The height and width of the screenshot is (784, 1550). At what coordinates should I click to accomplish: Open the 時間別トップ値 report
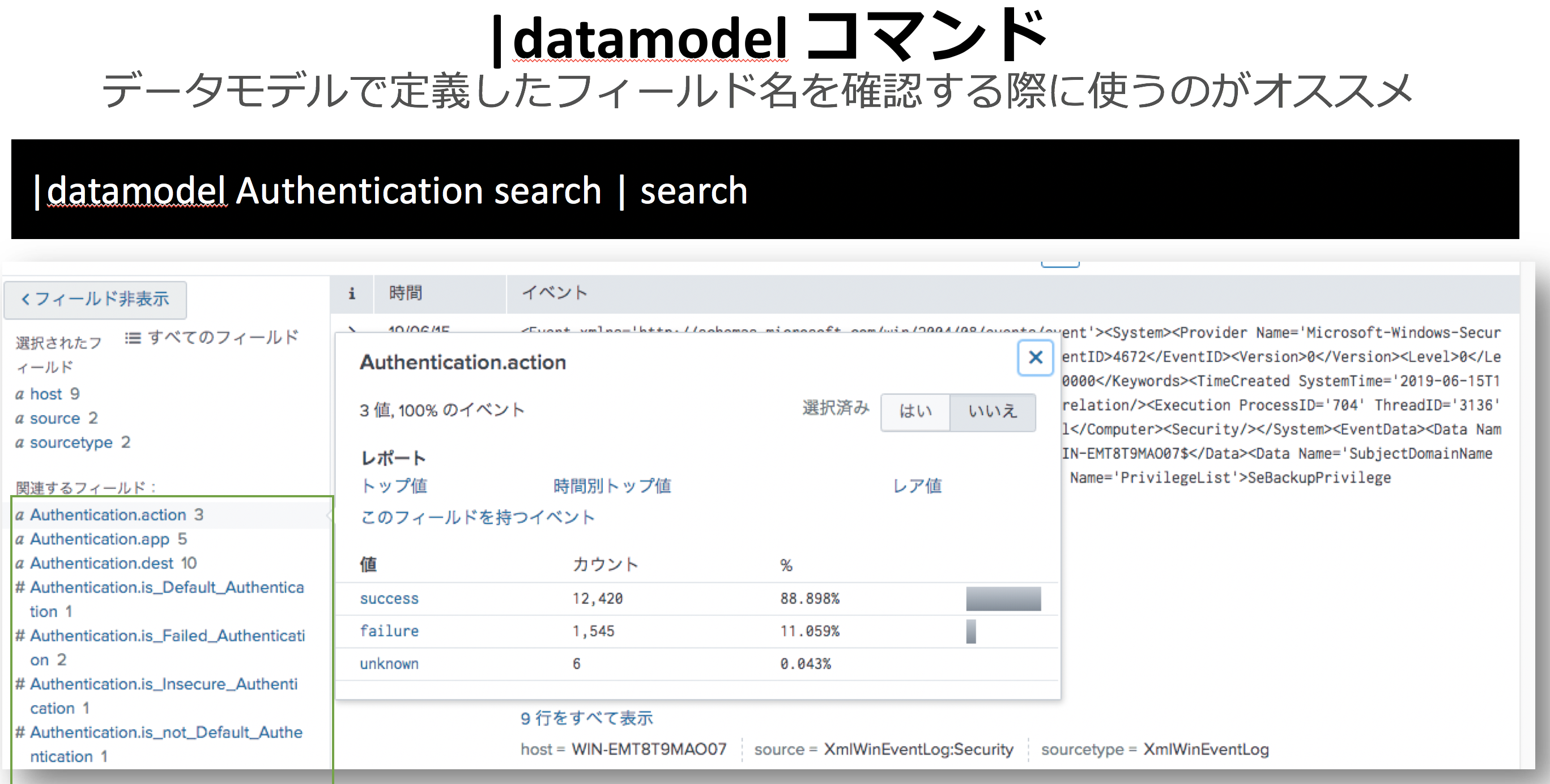611,486
